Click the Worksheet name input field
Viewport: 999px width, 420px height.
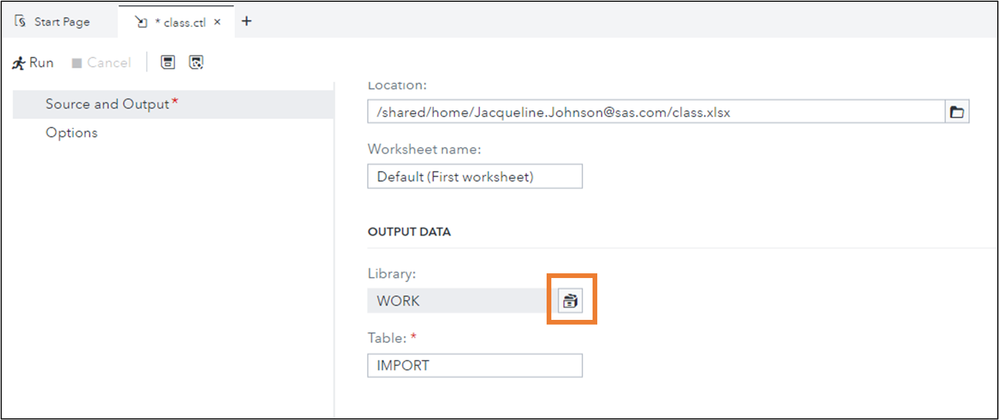tap(474, 177)
